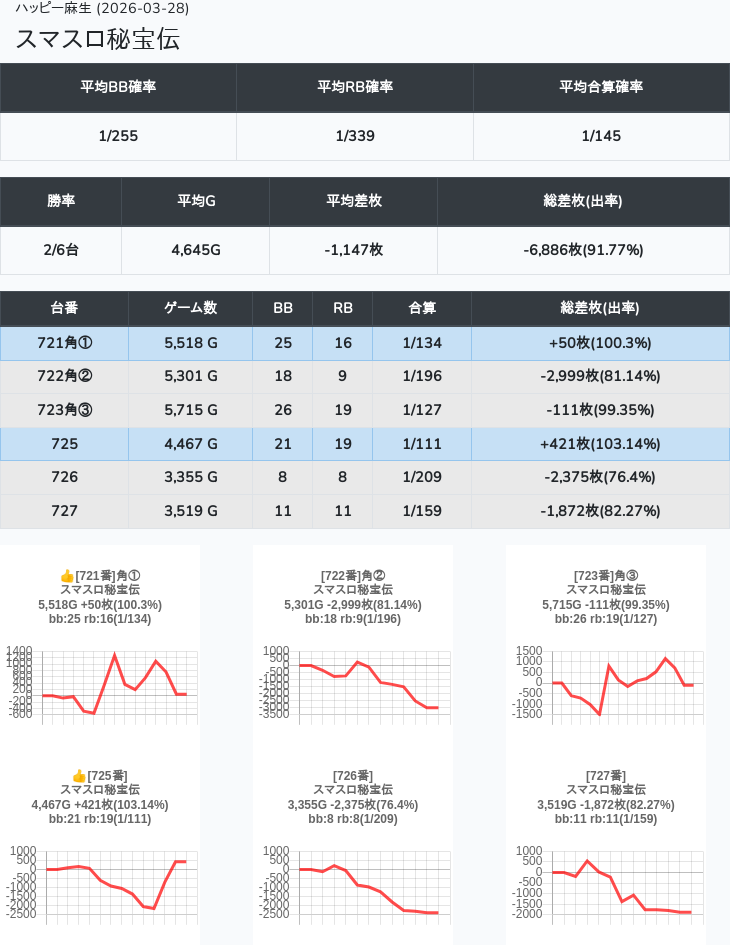This screenshot has height=945, width=730.
Task: Click the thumbs-up icon beside [725番]
Action: (80, 776)
